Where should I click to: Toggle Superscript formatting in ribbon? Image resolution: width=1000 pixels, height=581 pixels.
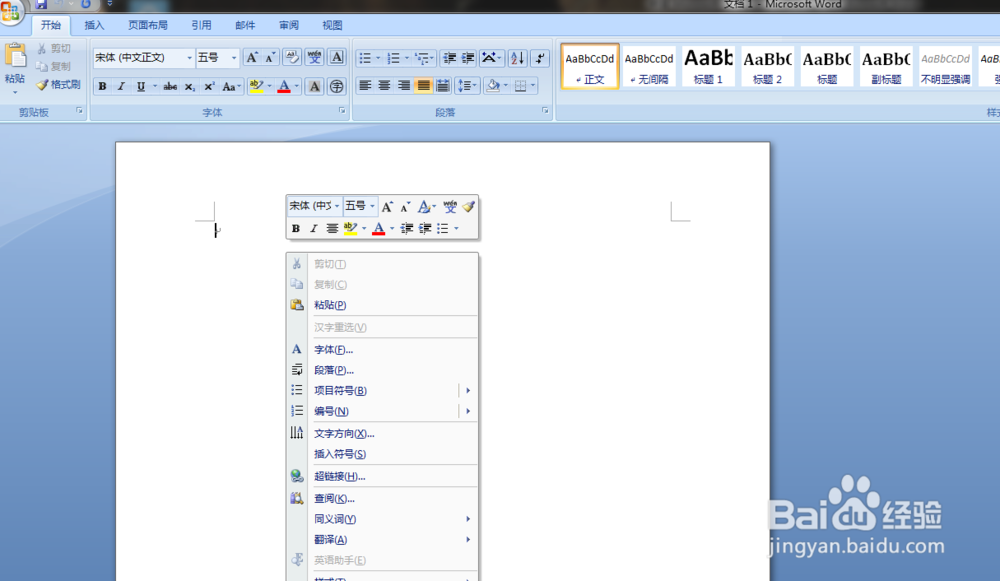click(x=209, y=86)
